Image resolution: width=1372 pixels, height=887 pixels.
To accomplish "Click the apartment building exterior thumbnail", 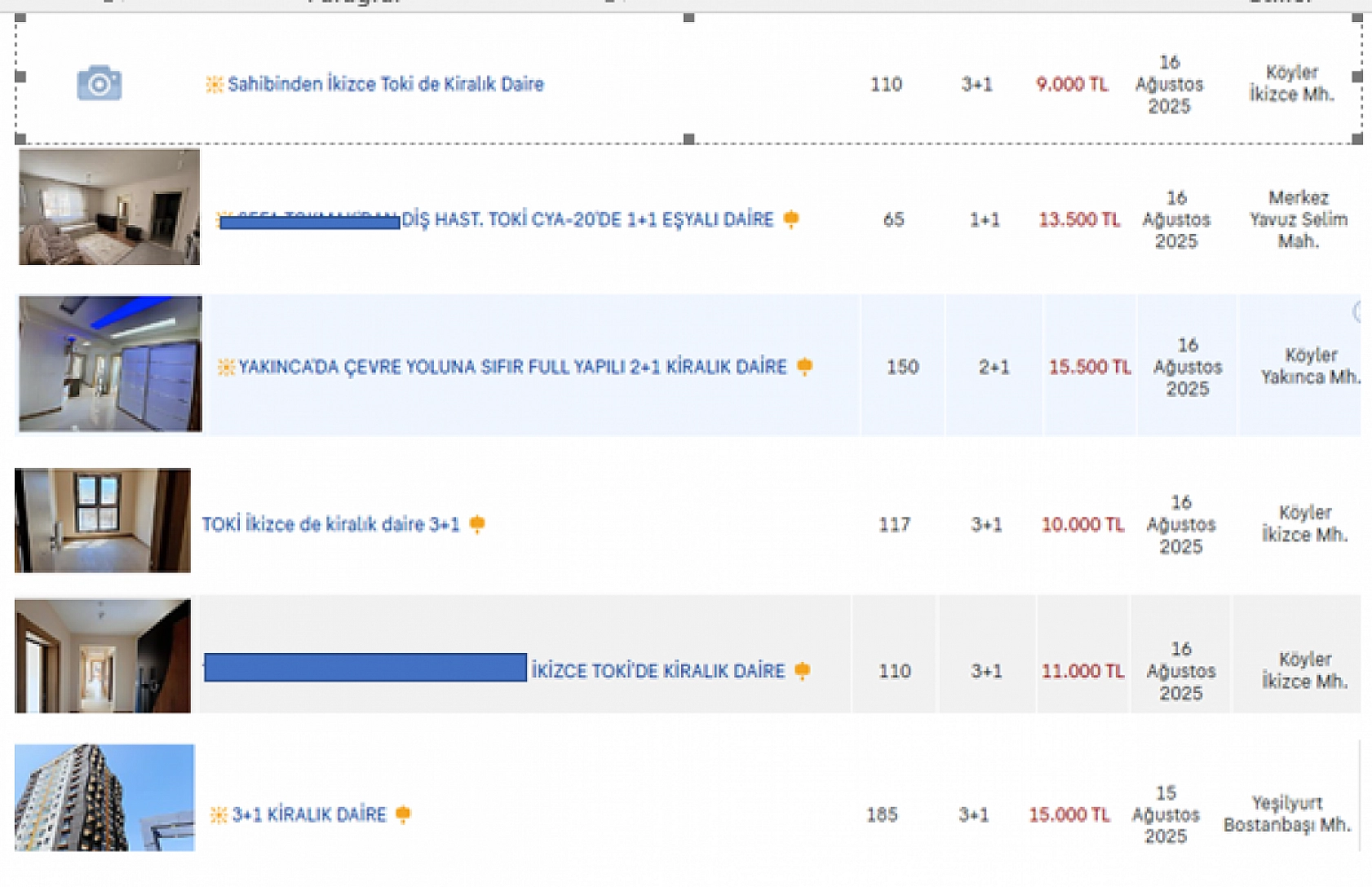I will click(x=104, y=797).
